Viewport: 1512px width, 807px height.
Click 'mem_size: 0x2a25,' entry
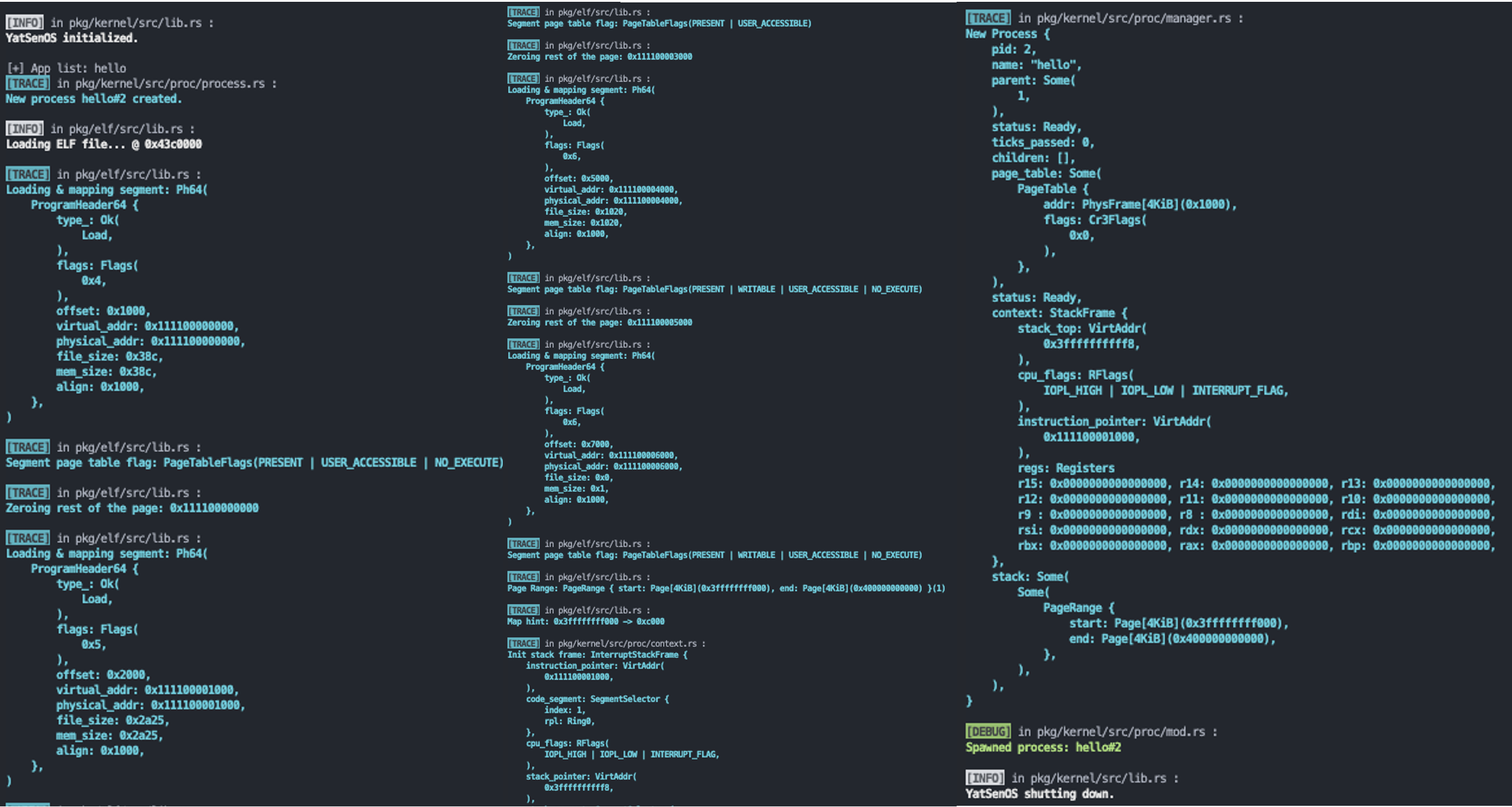pyautogui.click(x=110, y=735)
